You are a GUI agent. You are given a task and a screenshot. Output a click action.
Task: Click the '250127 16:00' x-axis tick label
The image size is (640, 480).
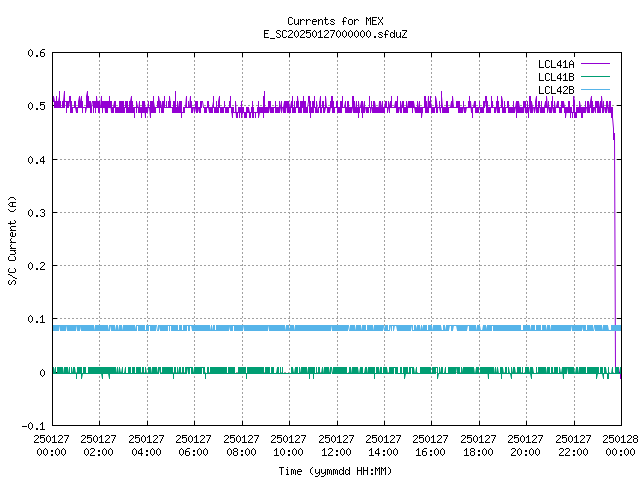[x=430, y=446]
